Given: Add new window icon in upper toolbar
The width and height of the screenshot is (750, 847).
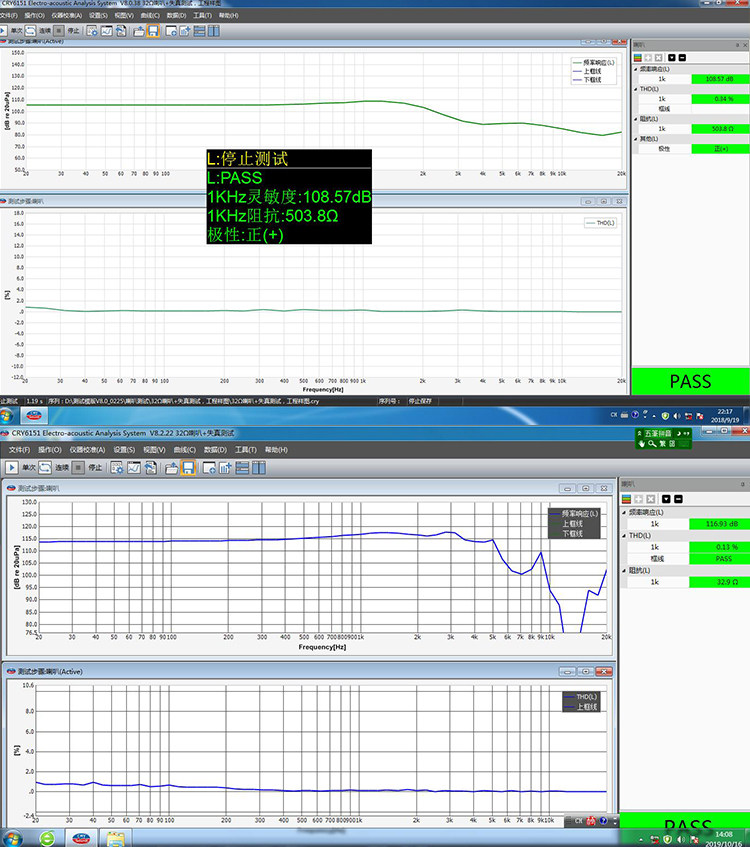Looking at the screenshot, I should click(171, 31).
